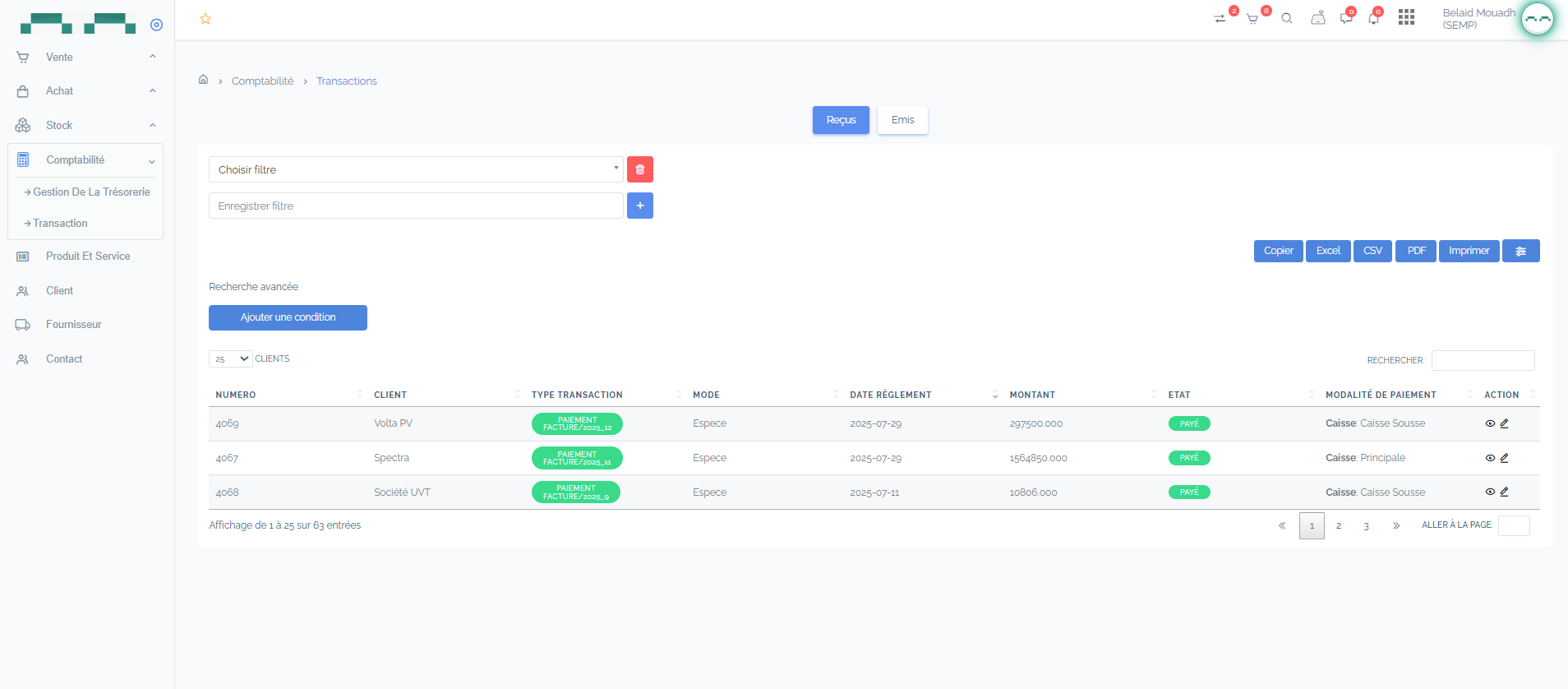Screen dimensions: 1568x689
Task: Open the cash register icon
Action: point(1318,17)
